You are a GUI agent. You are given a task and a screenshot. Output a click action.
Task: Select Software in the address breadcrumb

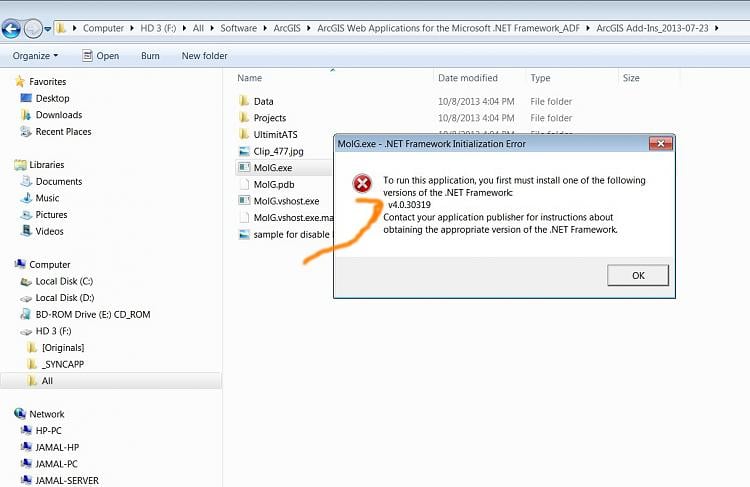tap(238, 28)
